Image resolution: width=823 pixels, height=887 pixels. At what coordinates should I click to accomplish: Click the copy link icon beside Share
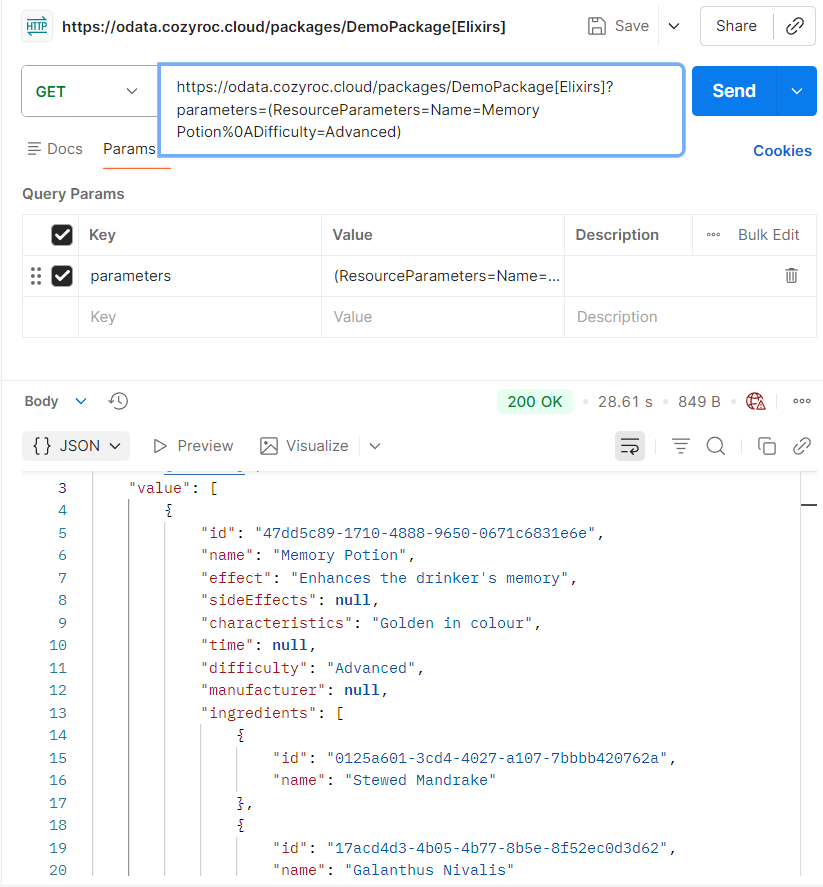pos(795,26)
